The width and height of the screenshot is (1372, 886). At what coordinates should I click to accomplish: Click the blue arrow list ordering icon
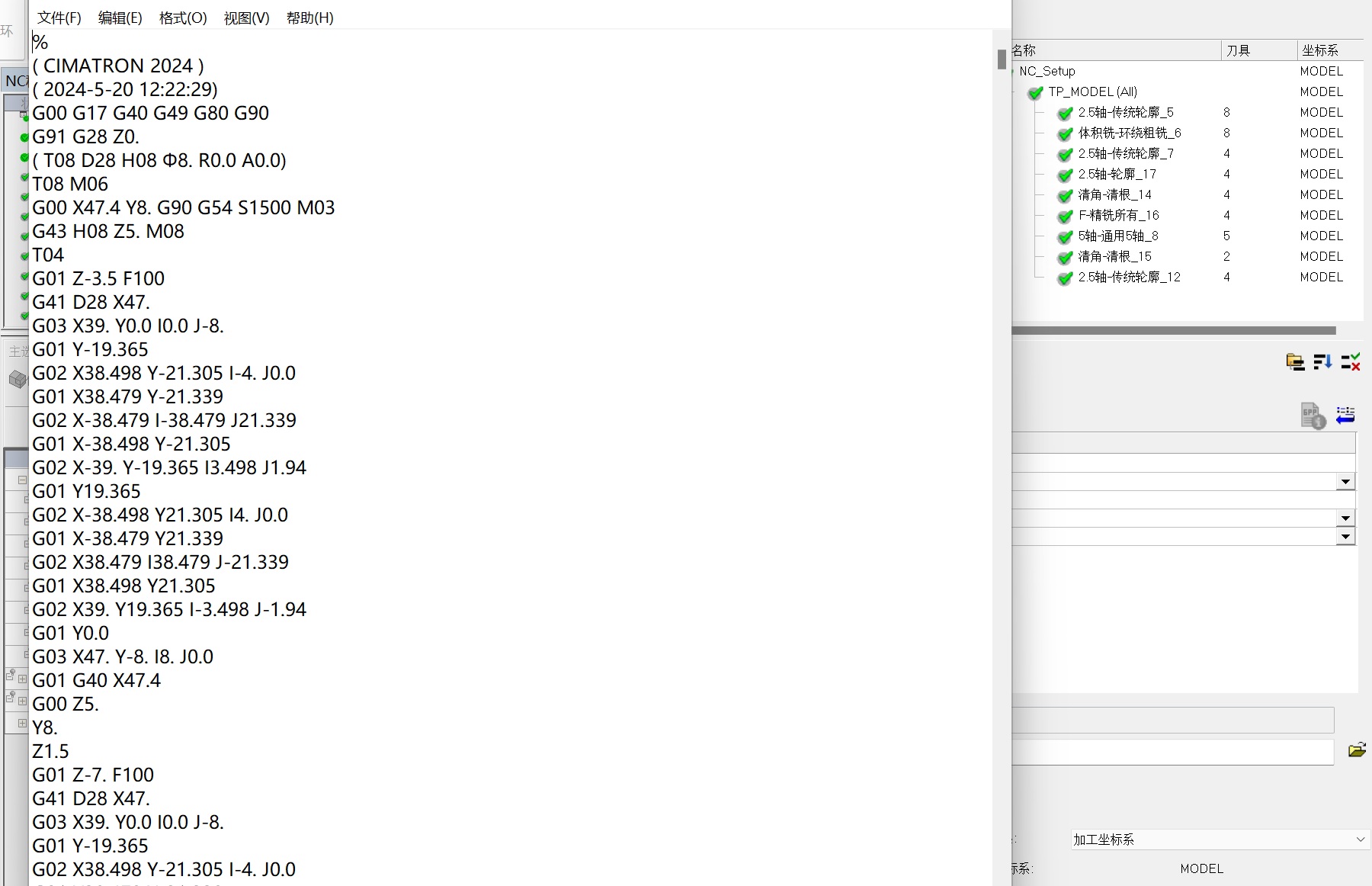tap(1345, 415)
